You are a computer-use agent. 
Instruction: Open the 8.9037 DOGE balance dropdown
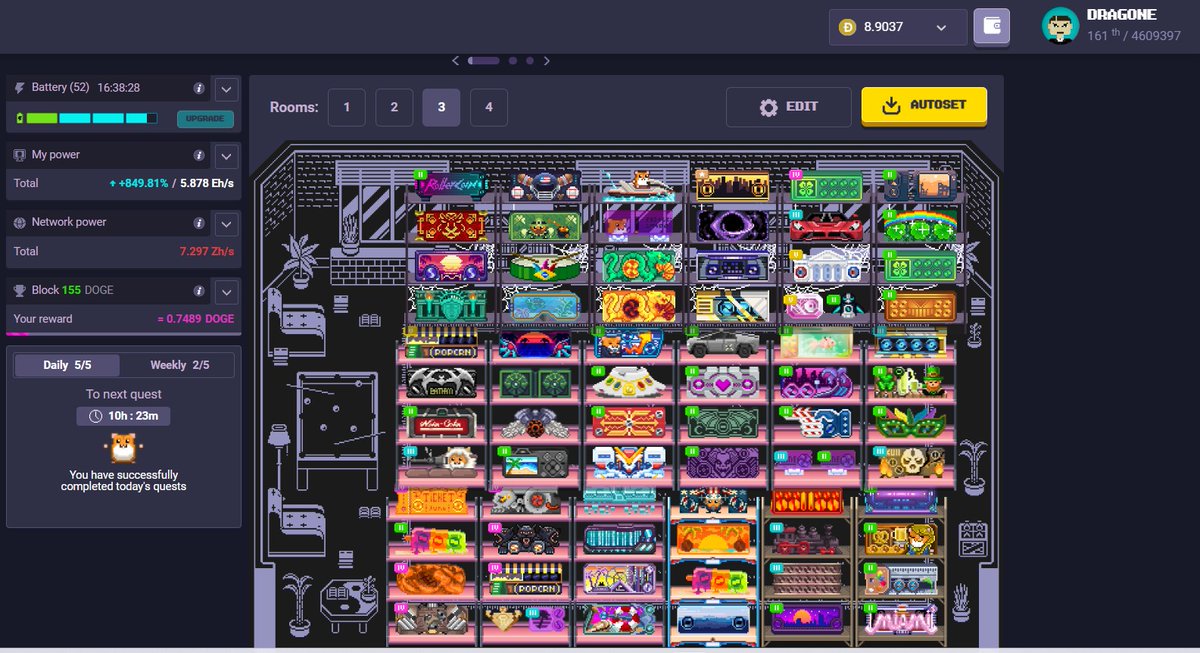[x=897, y=27]
